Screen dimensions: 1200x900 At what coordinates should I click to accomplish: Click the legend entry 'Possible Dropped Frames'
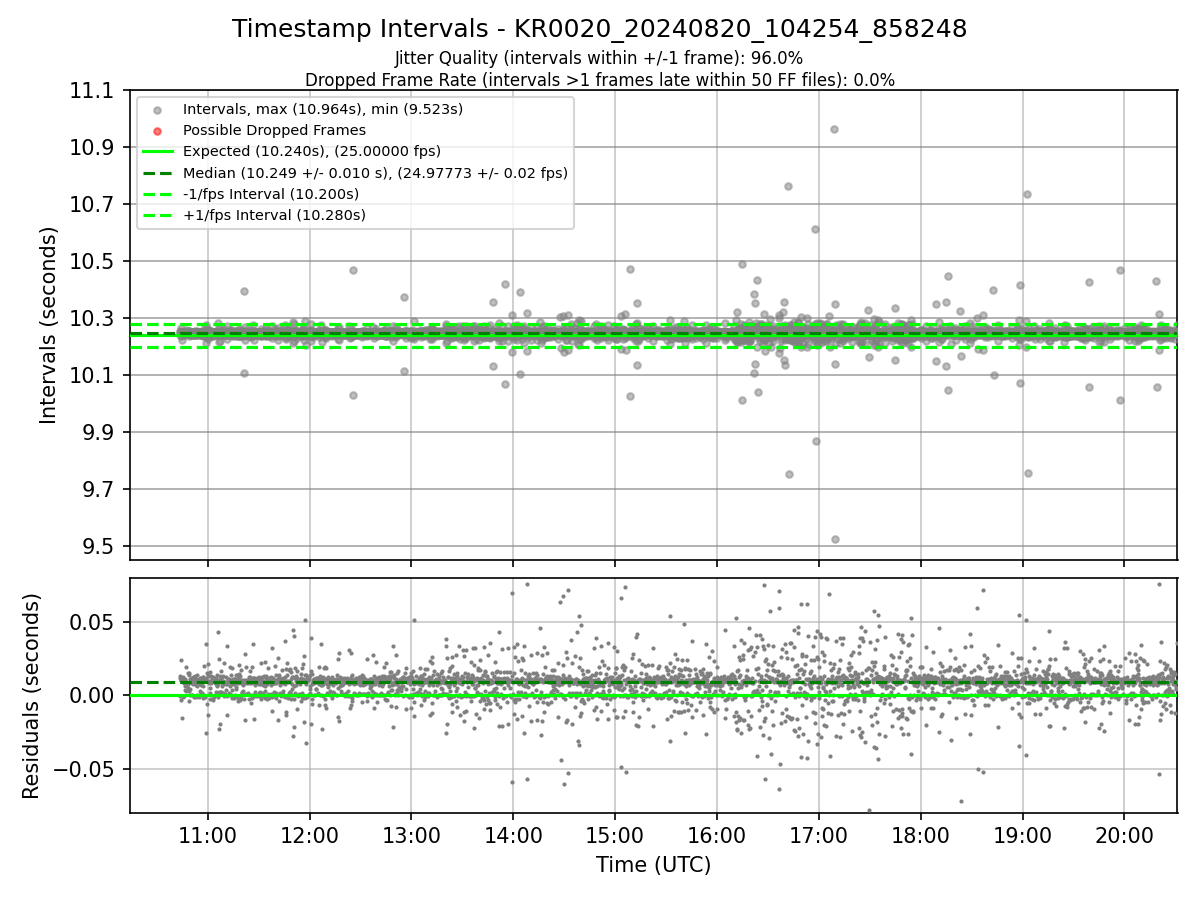click(274, 130)
